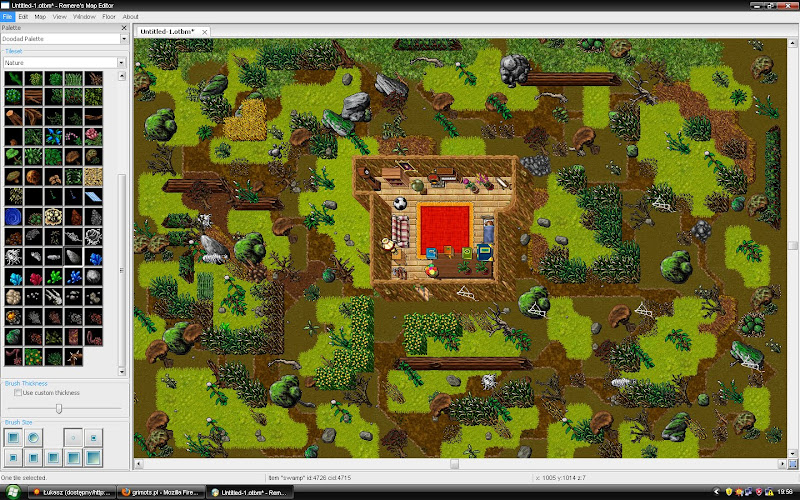The height and width of the screenshot is (500, 800).
Task: Choose the tan starfish-shaped doodad
Action: click(73, 356)
